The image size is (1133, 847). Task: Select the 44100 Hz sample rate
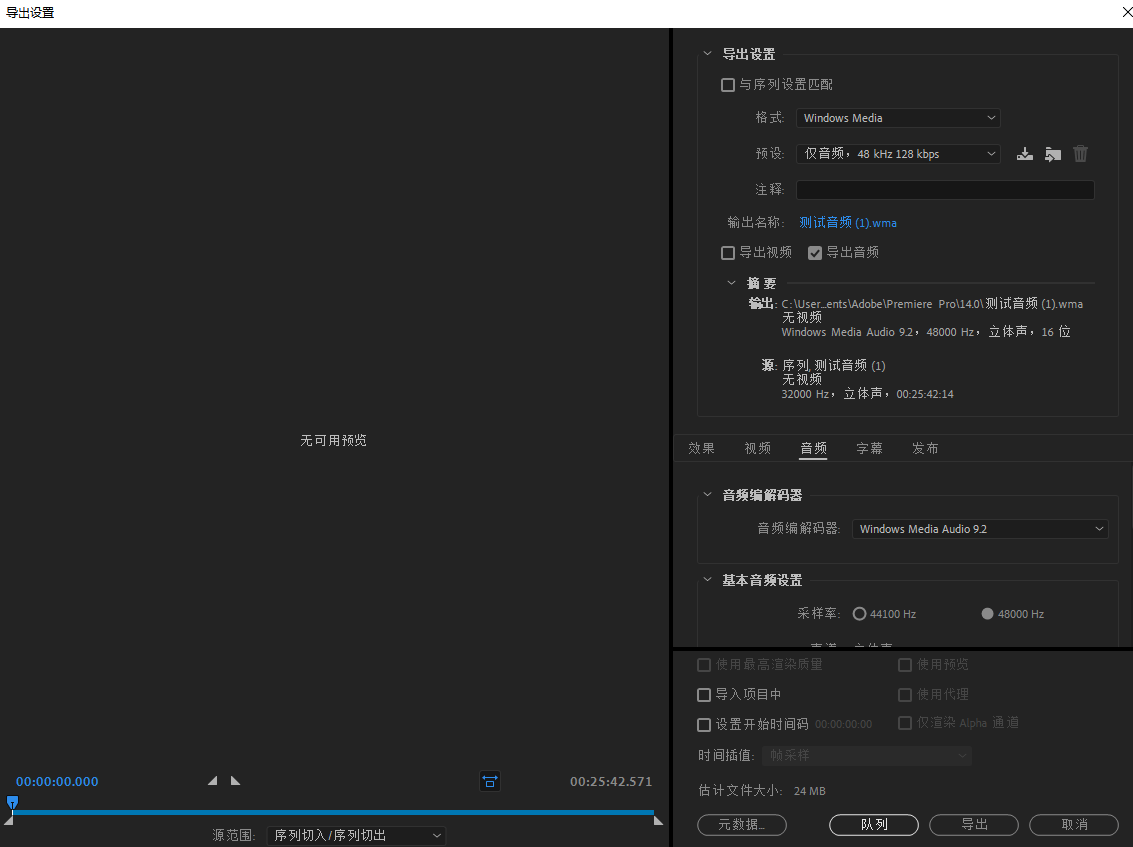pos(859,614)
